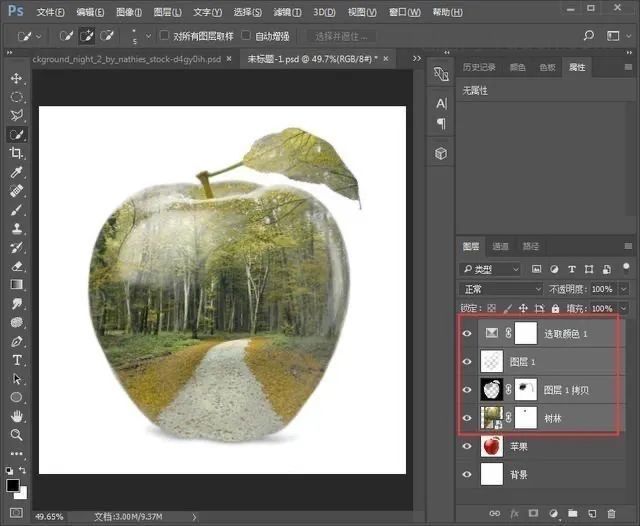This screenshot has height=526, width=640.
Task: Hide the 苹果 layer with eye icon
Action: (x=467, y=446)
